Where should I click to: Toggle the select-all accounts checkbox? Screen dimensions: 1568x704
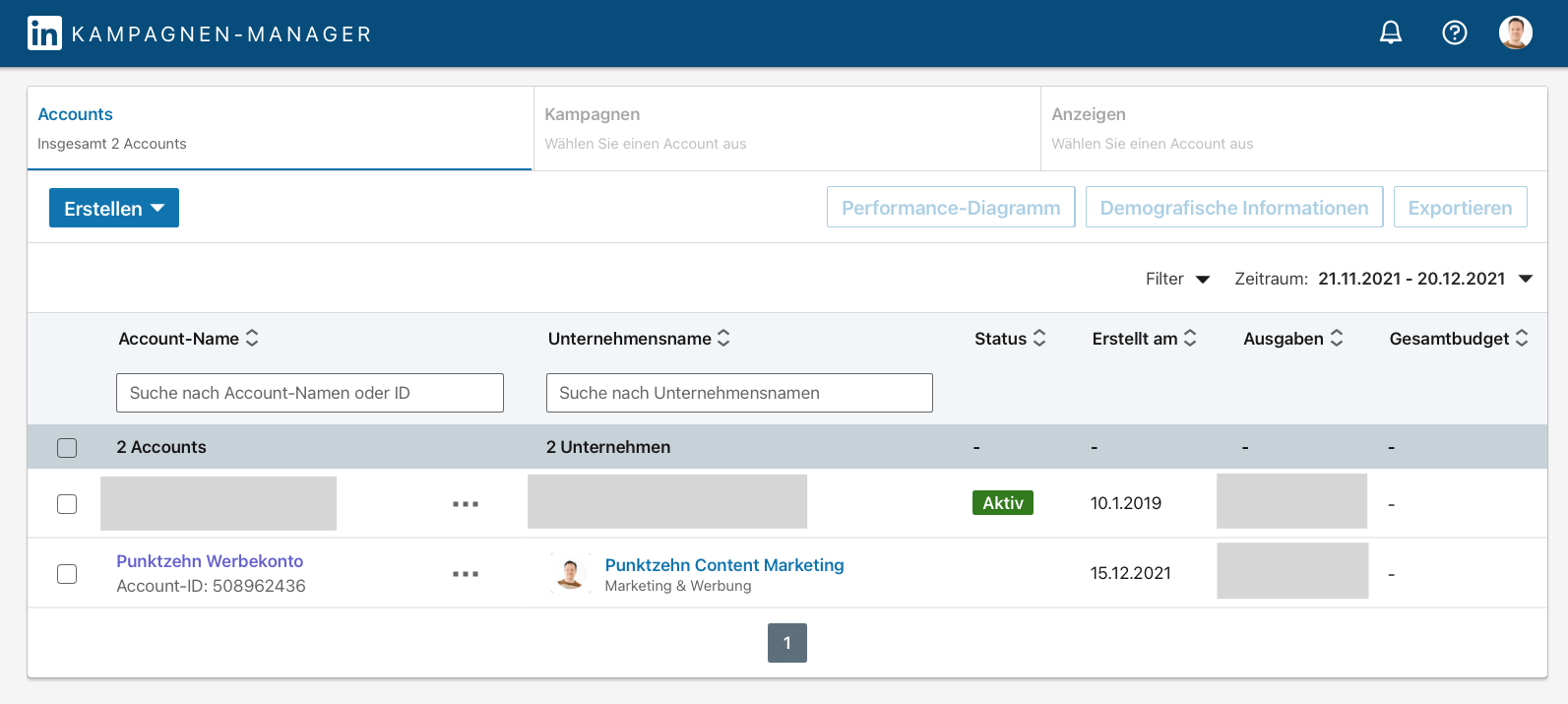pyautogui.click(x=67, y=448)
